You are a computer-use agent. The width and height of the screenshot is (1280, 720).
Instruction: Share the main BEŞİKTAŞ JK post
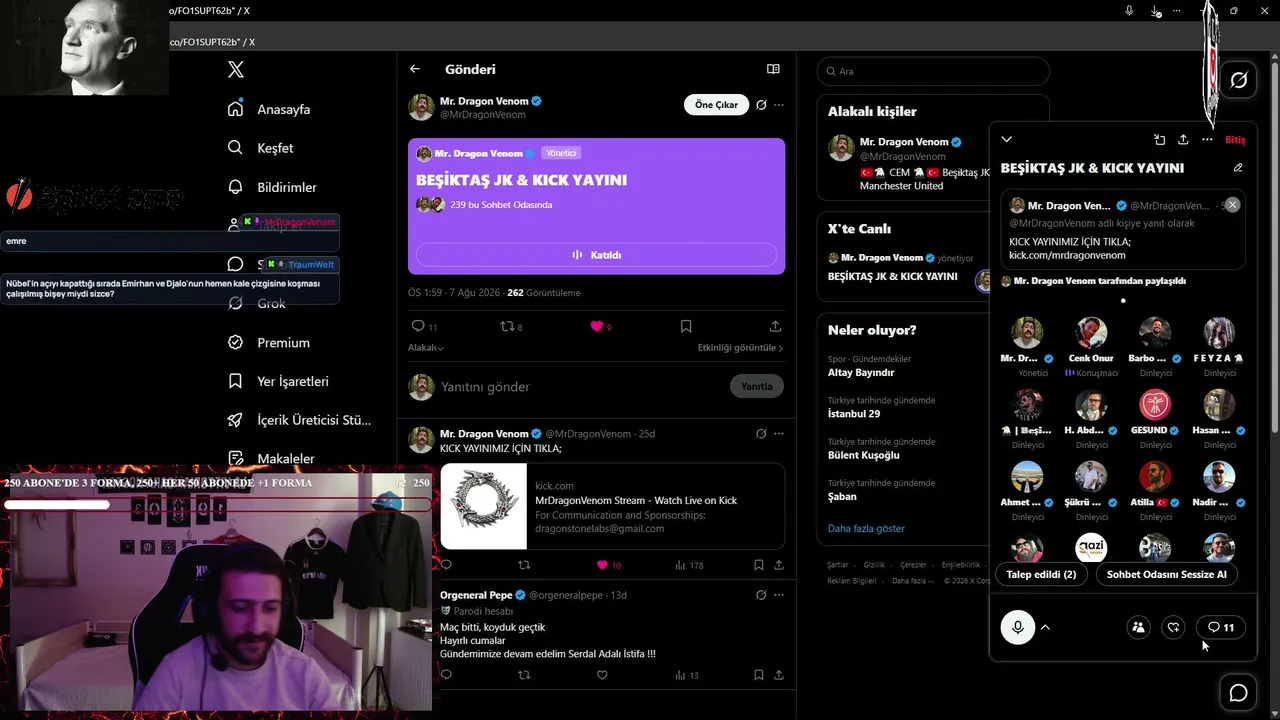[775, 326]
